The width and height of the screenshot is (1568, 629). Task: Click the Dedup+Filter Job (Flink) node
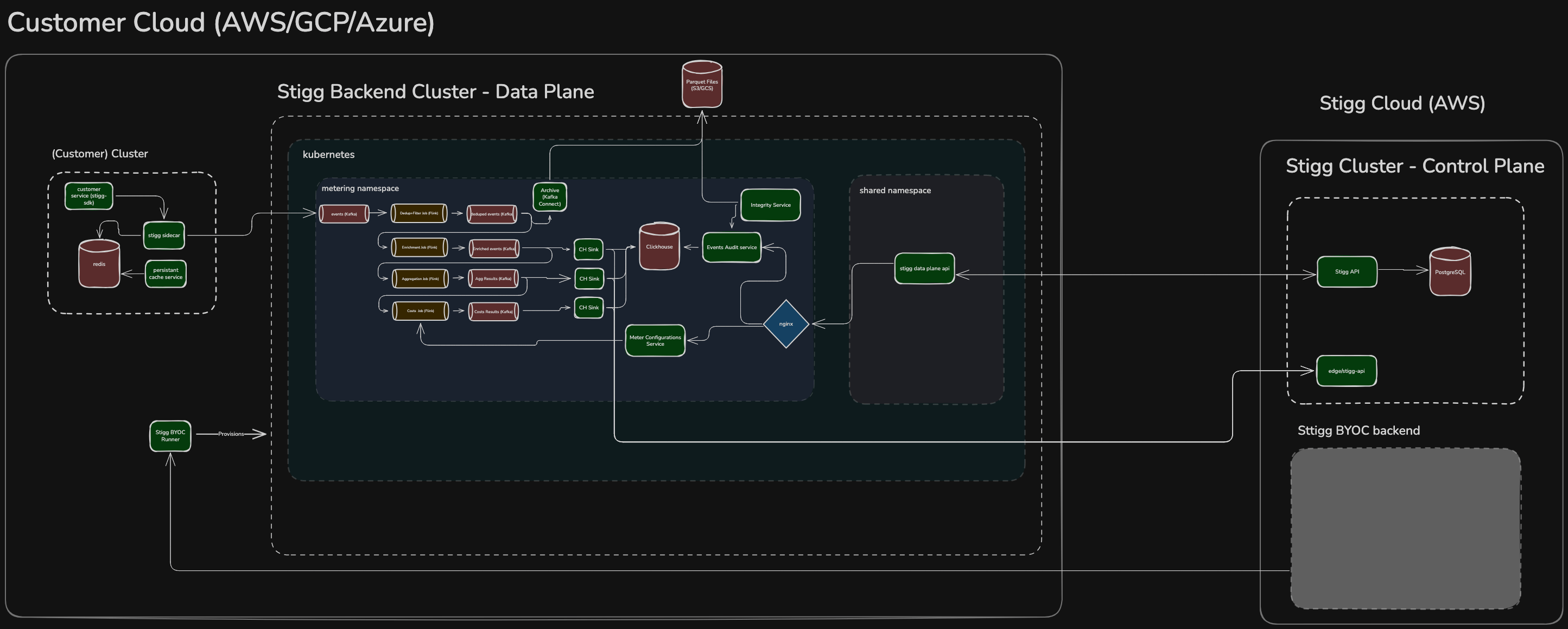(x=419, y=213)
